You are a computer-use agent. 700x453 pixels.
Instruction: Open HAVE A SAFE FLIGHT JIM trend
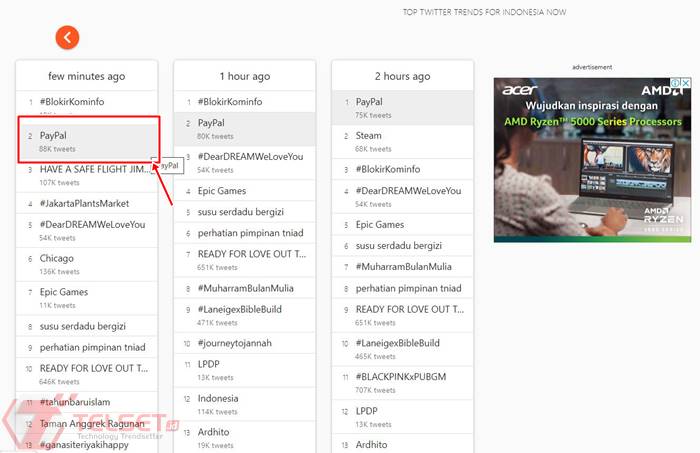click(x=87, y=175)
